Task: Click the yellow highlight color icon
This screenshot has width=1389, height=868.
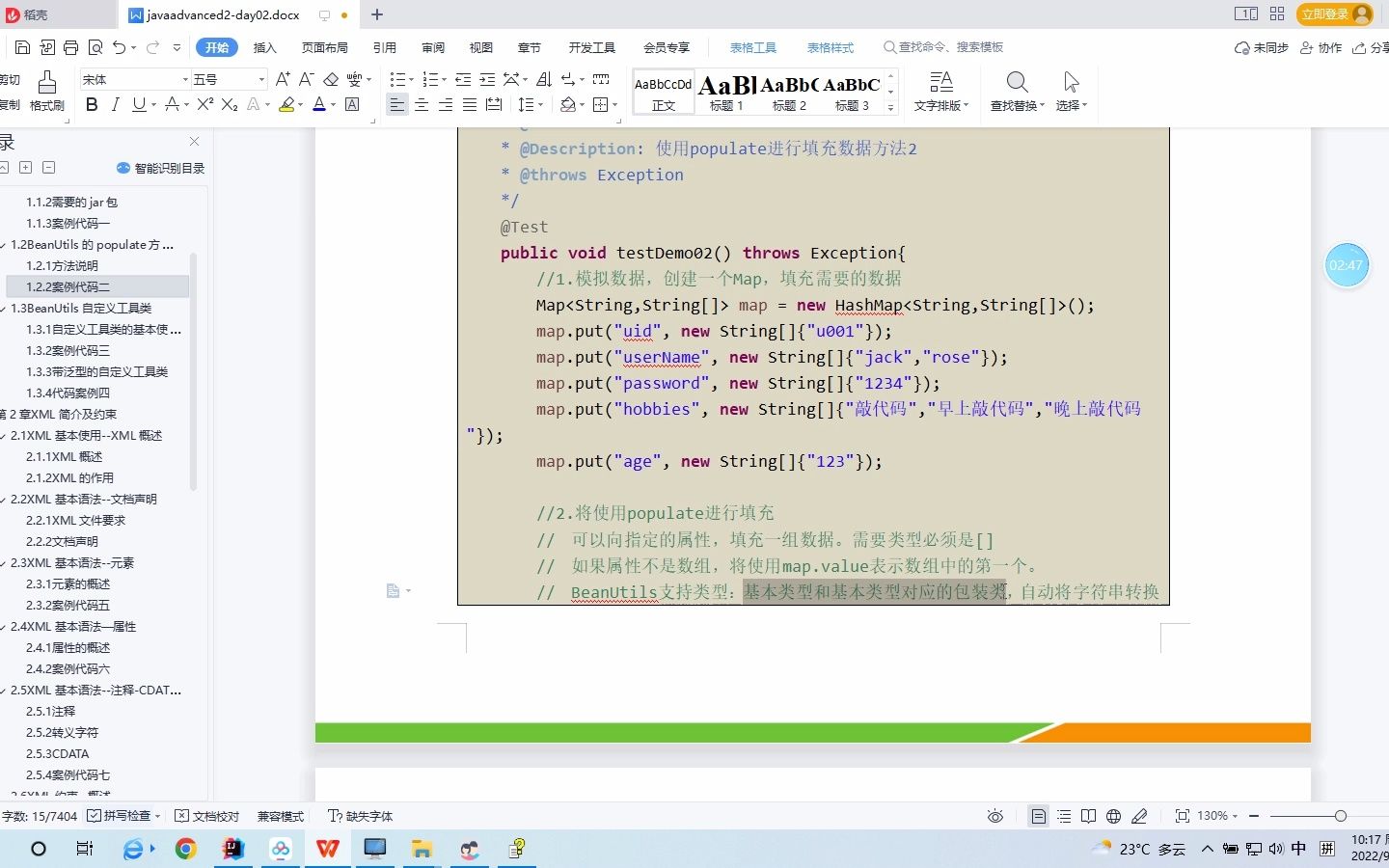Action: 286,104
